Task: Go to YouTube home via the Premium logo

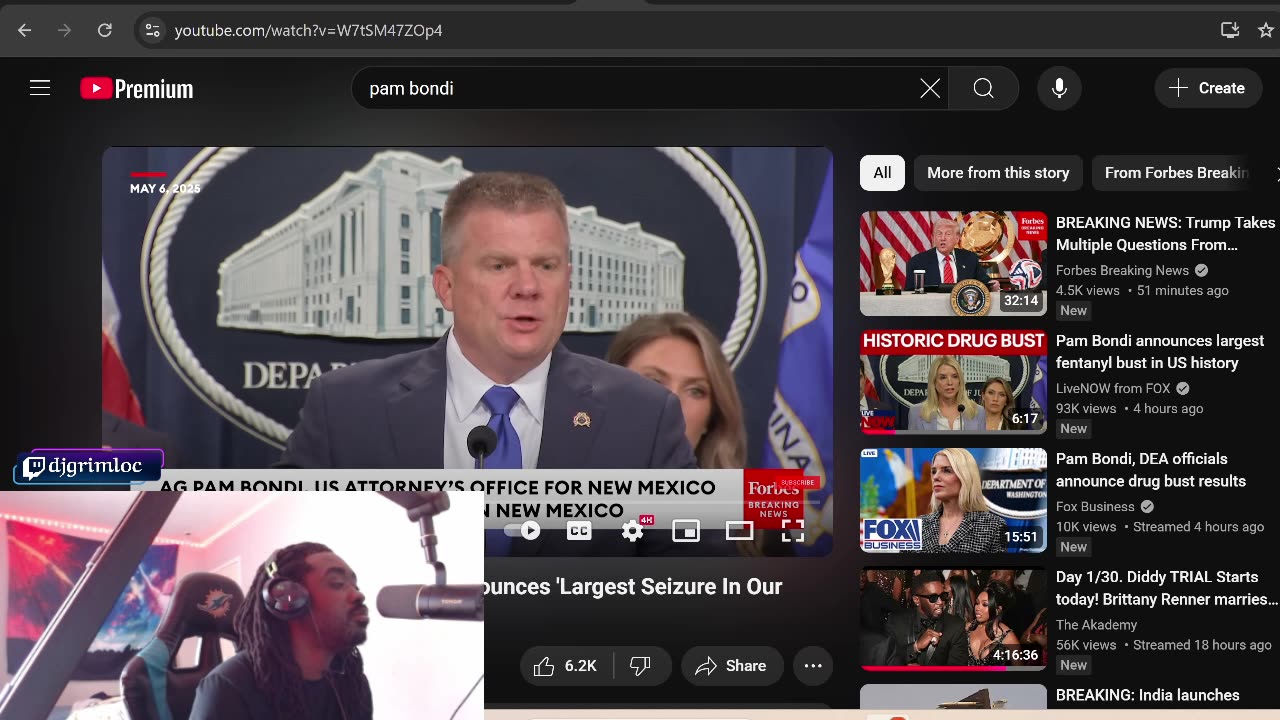Action: point(137,89)
